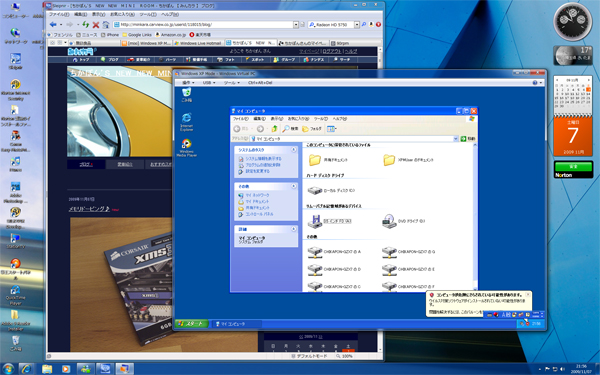Open Windows Media Player icon on XP desktop
Screen dimensions: 600x375
(186, 148)
